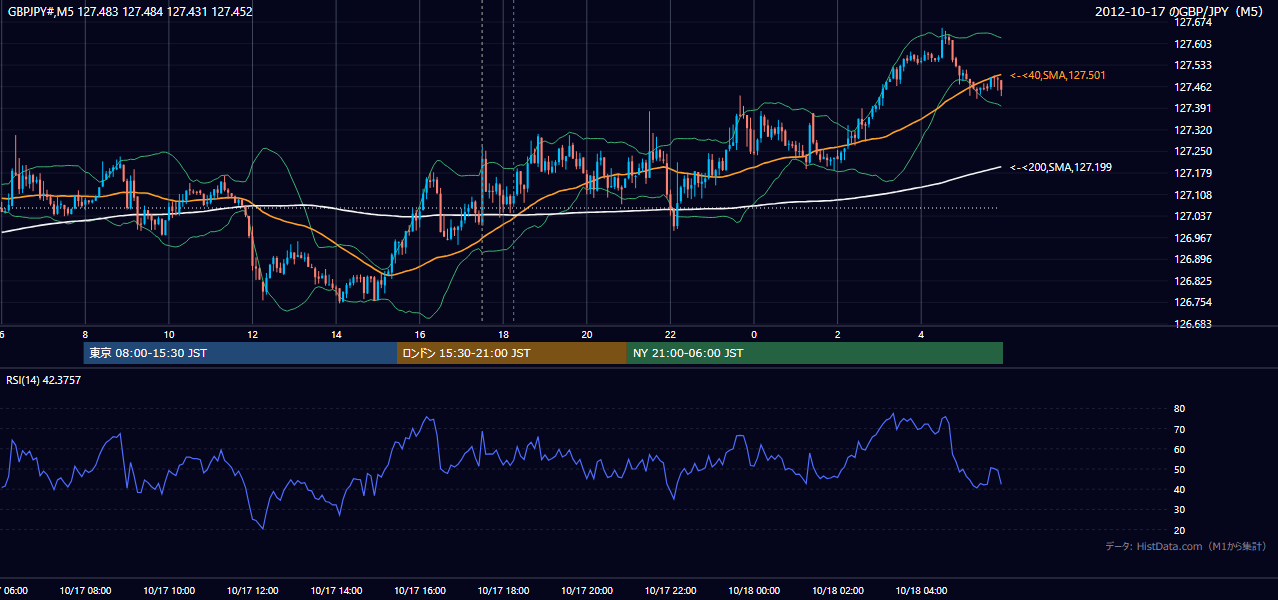Image resolution: width=1278 pixels, height=600 pixels.
Task: Click hour label 22 under price chart
Action: click(671, 335)
